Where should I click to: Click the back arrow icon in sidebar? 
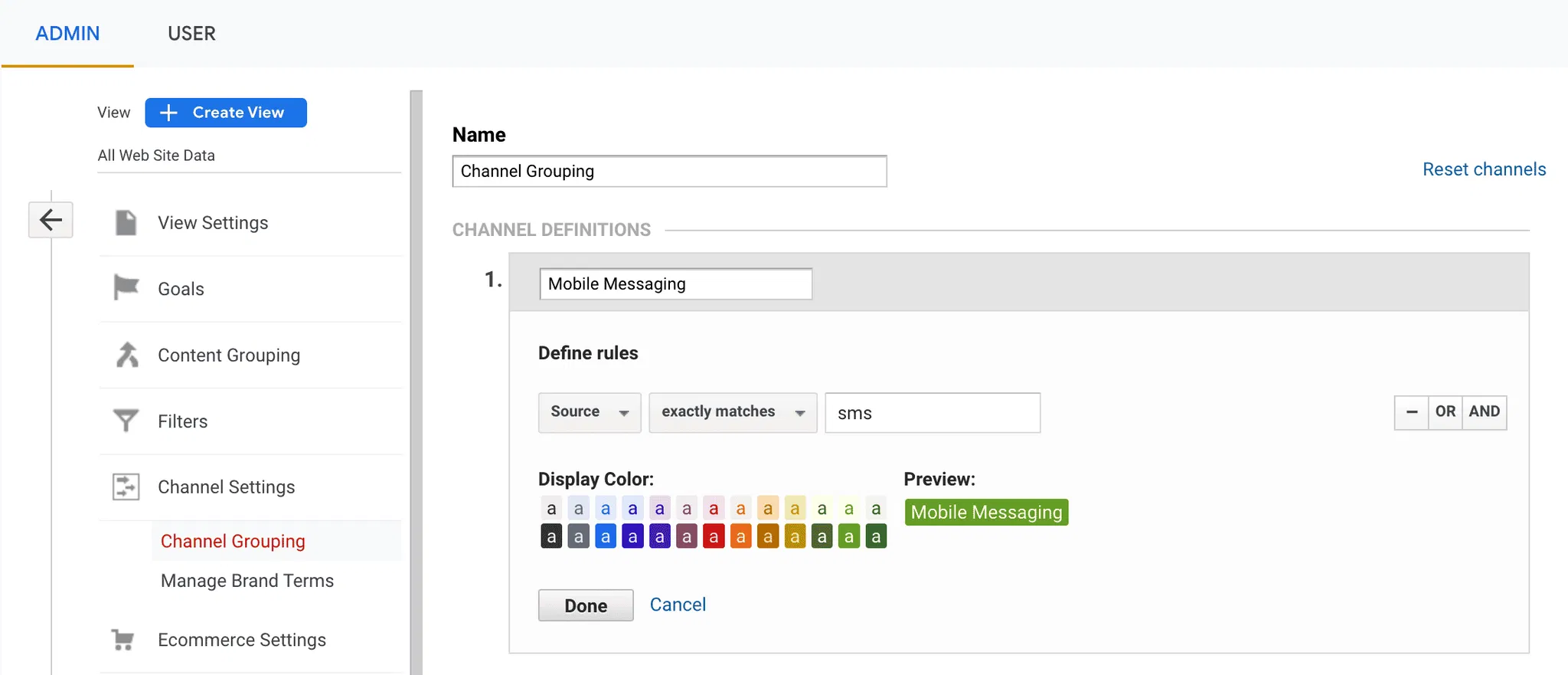point(51,221)
